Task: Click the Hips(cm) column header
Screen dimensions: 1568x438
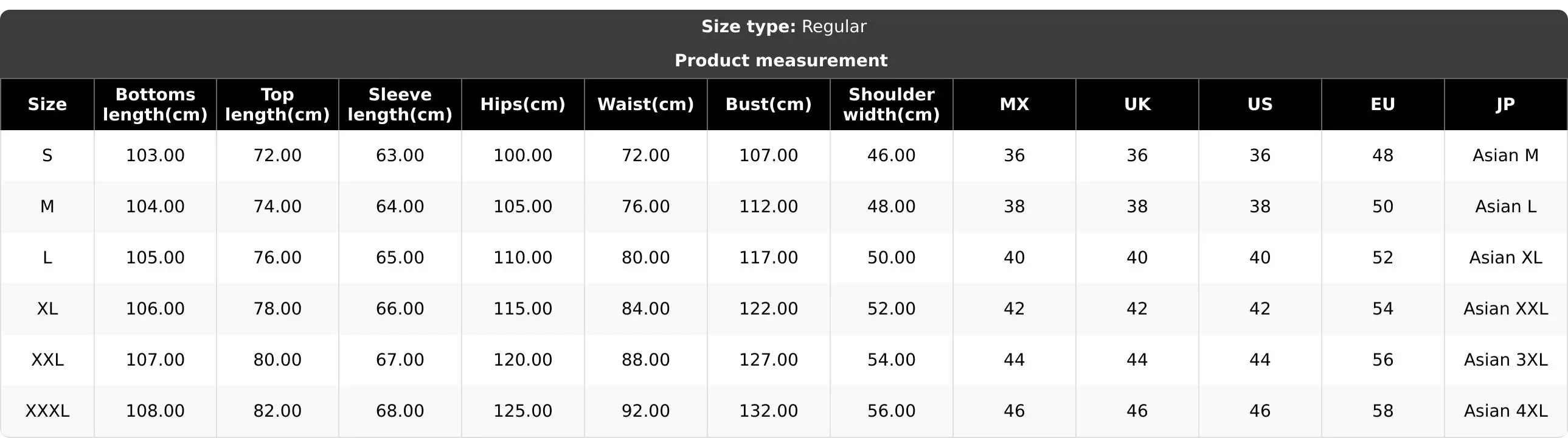Action: coord(523,104)
